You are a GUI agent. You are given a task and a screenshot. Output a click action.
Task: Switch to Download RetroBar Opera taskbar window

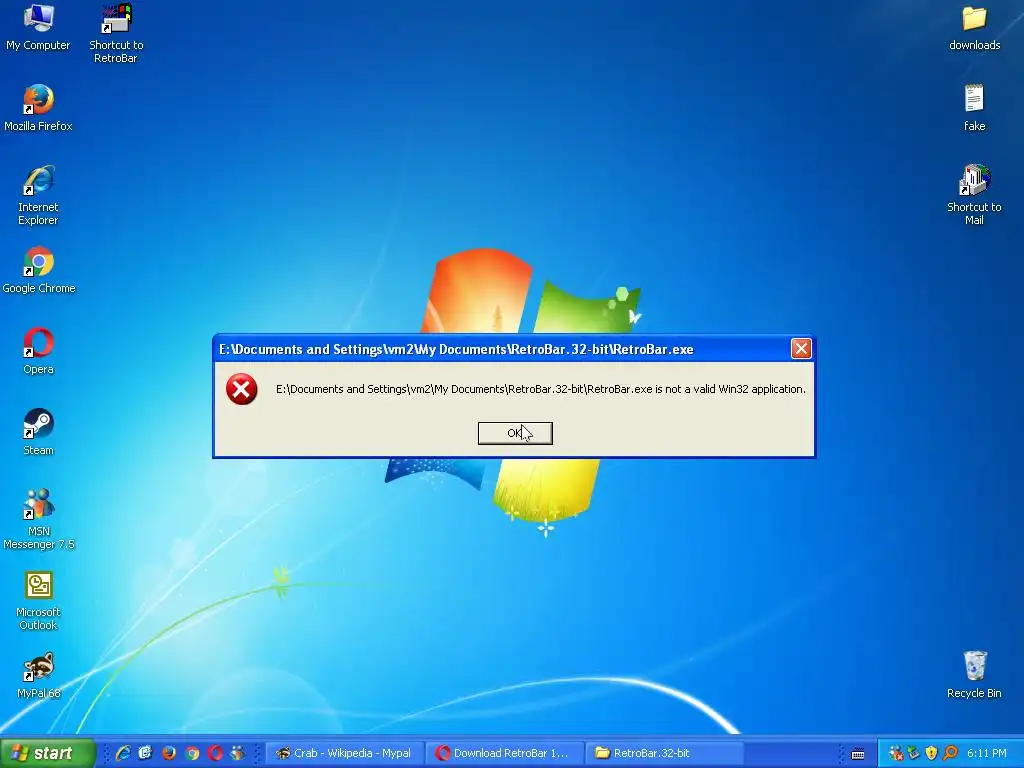504,753
